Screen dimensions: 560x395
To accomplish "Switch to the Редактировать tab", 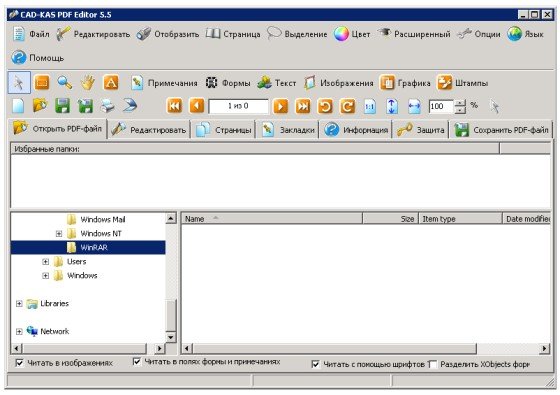I will 149,129.
